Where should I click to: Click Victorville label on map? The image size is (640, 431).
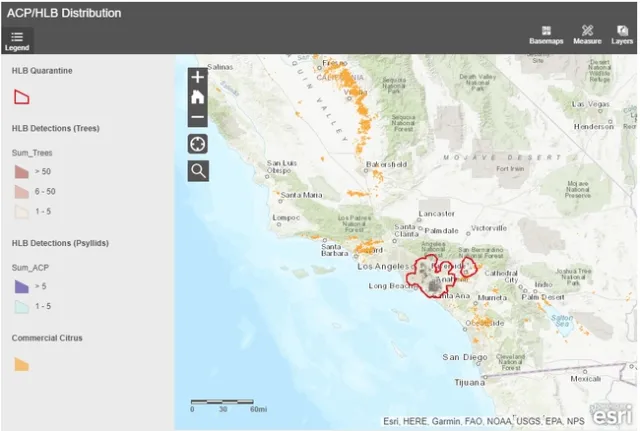489,228
